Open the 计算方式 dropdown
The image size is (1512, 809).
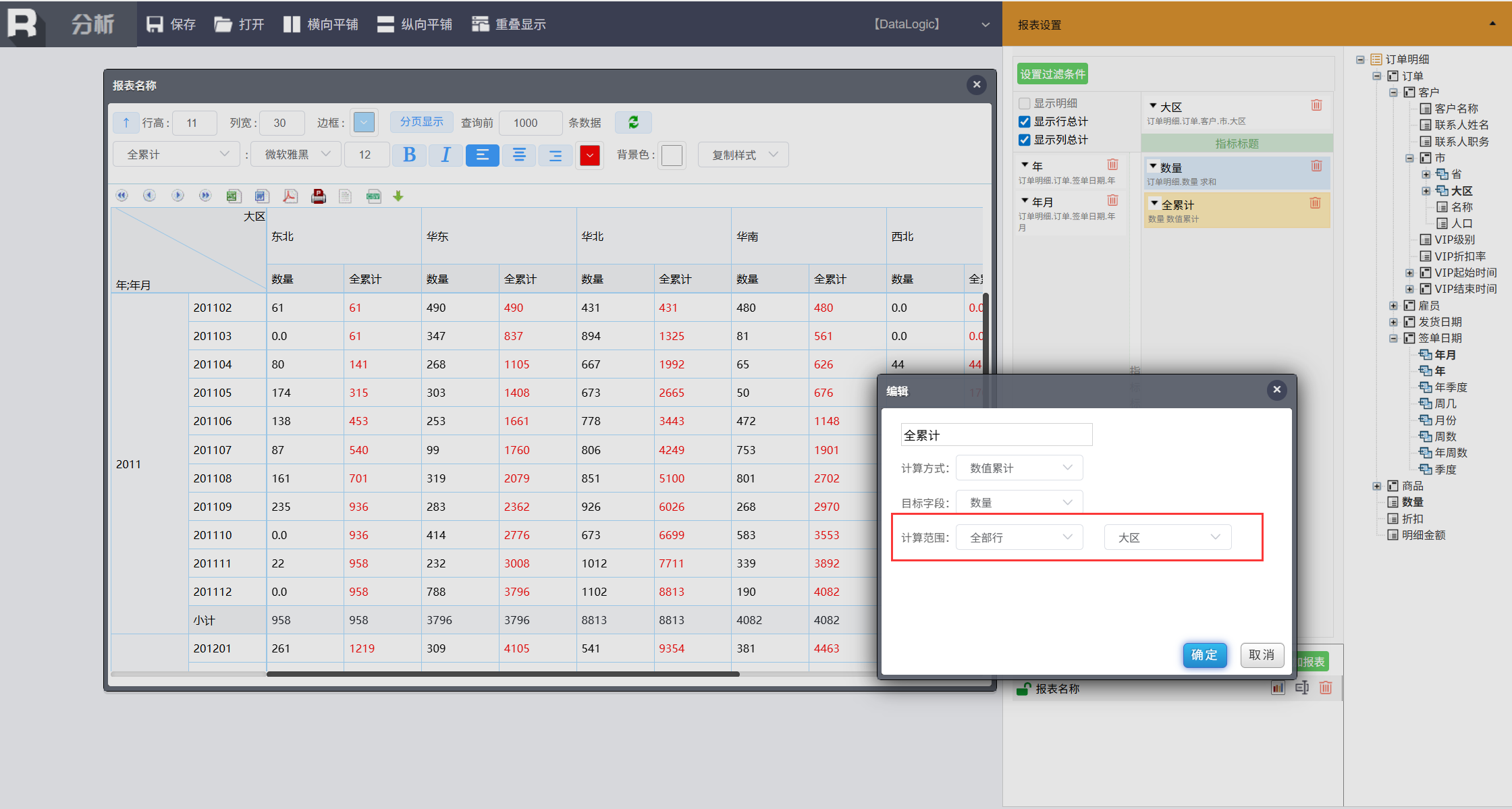[1019, 468]
